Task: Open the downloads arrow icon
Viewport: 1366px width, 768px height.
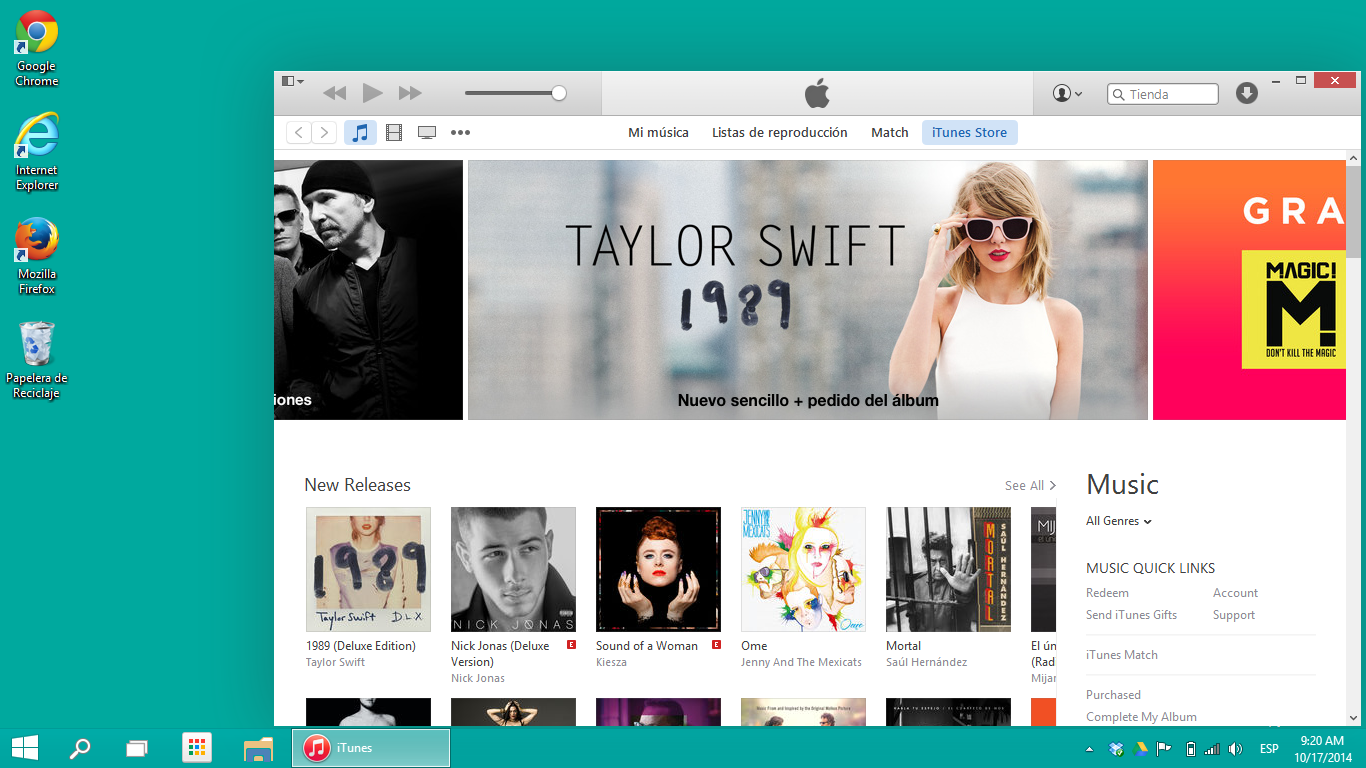Action: pos(1246,93)
